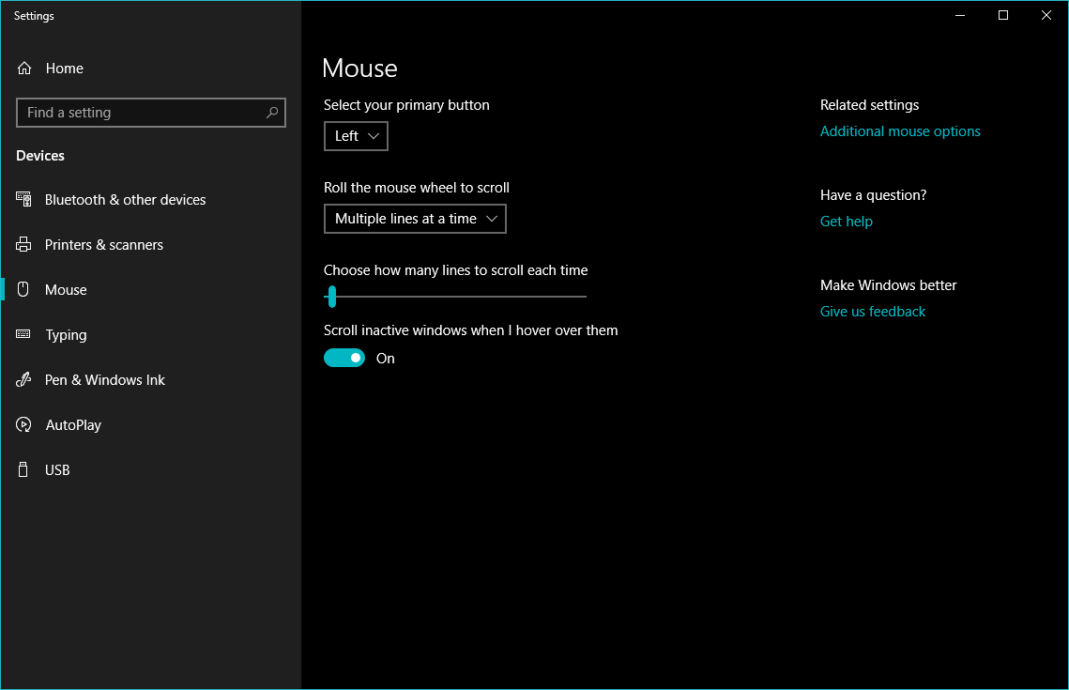The height and width of the screenshot is (690, 1069).
Task: Disable Scroll inactive windows toggle
Action: click(x=344, y=357)
